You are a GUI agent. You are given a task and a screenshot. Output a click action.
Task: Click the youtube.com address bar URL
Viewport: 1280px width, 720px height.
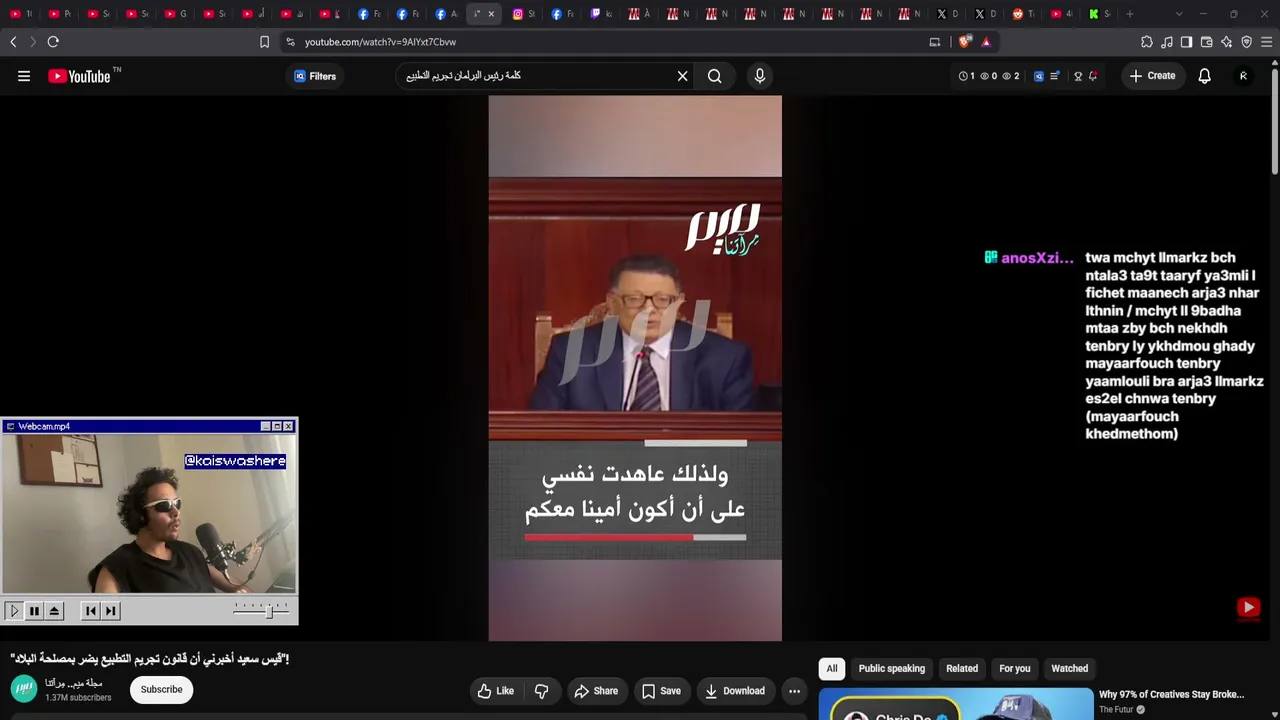click(380, 42)
